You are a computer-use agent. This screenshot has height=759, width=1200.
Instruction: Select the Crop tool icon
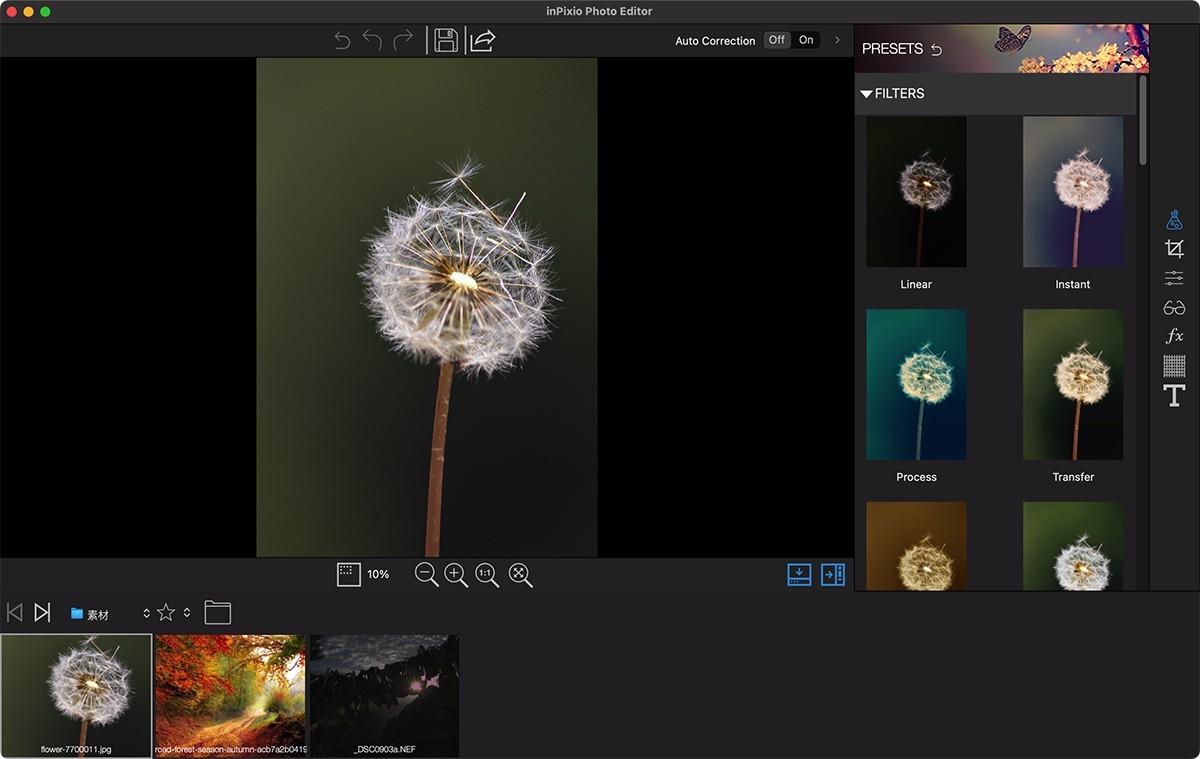click(x=1174, y=248)
